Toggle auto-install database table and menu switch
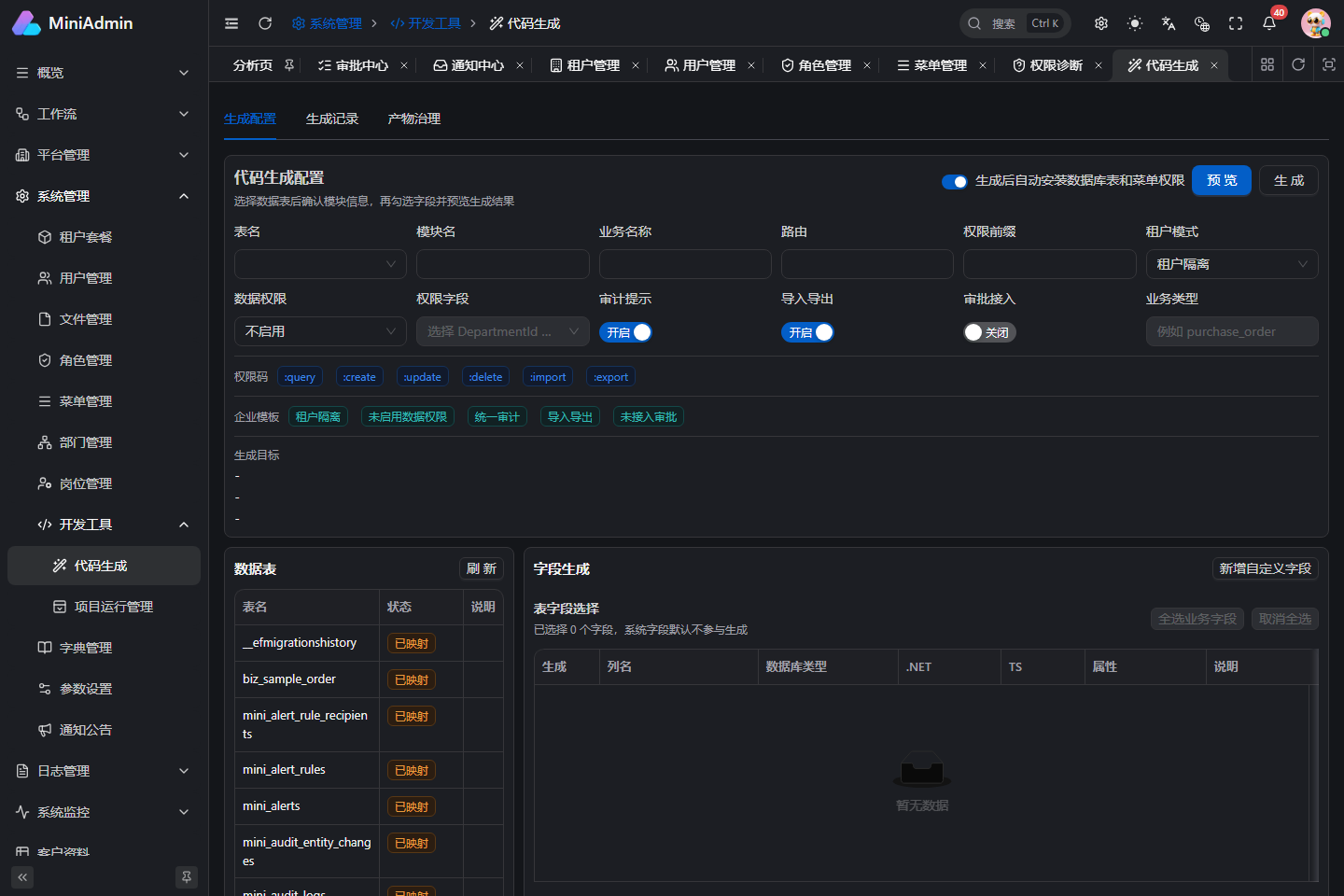Viewport: 1344px width, 896px height. click(x=954, y=181)
